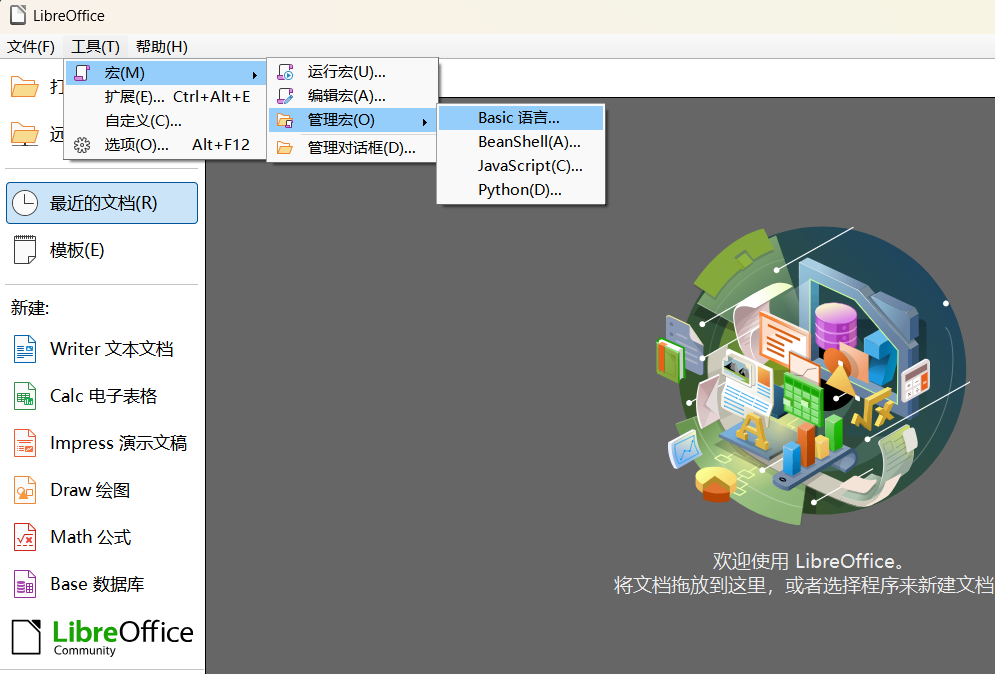
Task: Open the 最近的文档 view
Action: click(101, 202)
